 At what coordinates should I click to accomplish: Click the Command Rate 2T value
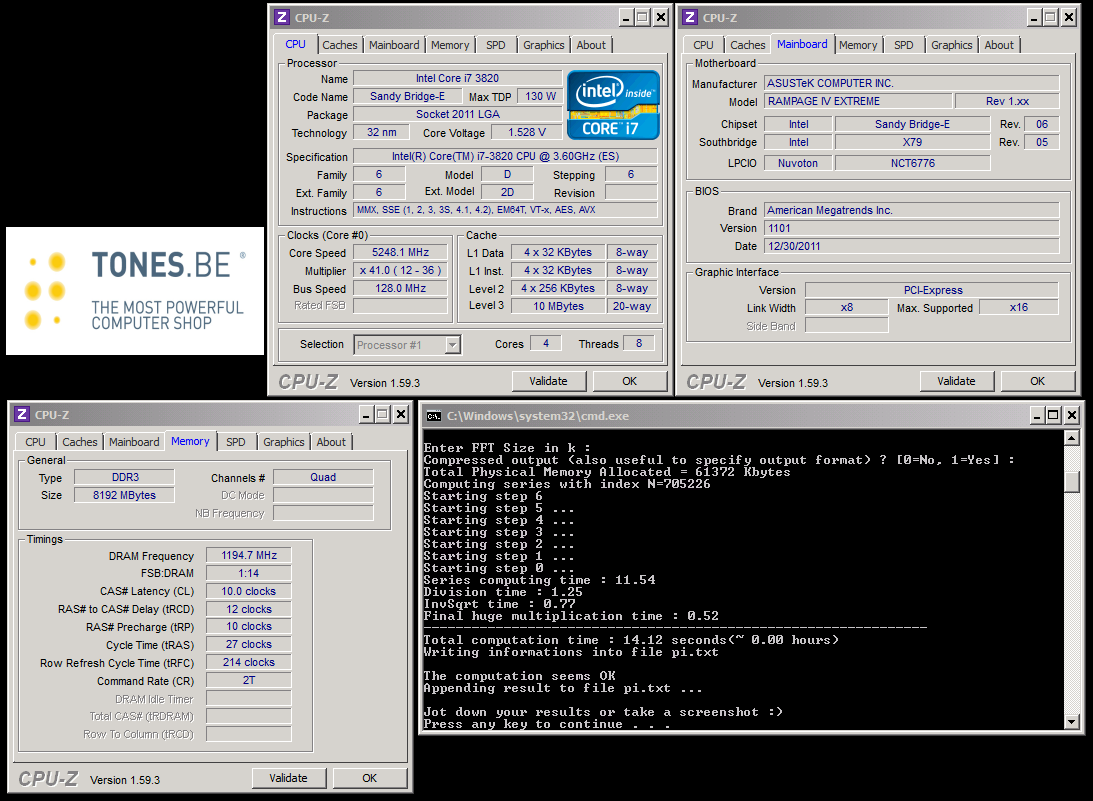[x=249, y=680]
